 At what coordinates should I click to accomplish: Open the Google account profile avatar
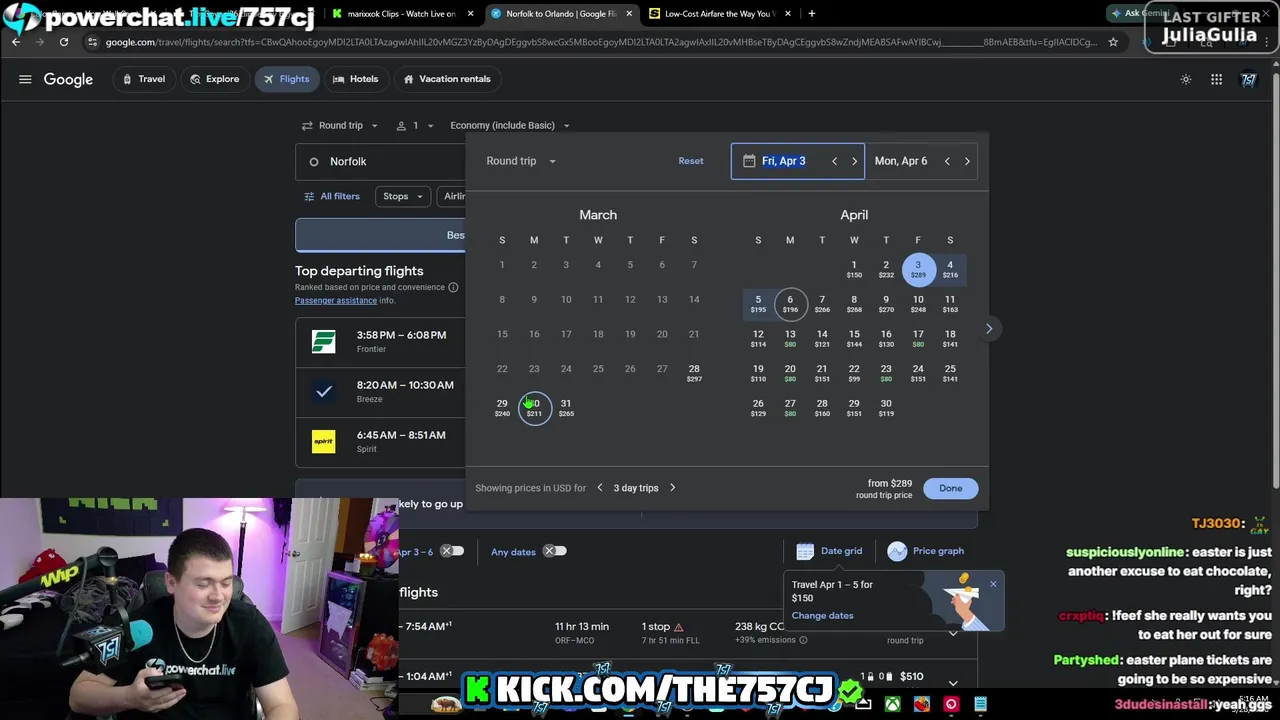[x=1249, y=79]
